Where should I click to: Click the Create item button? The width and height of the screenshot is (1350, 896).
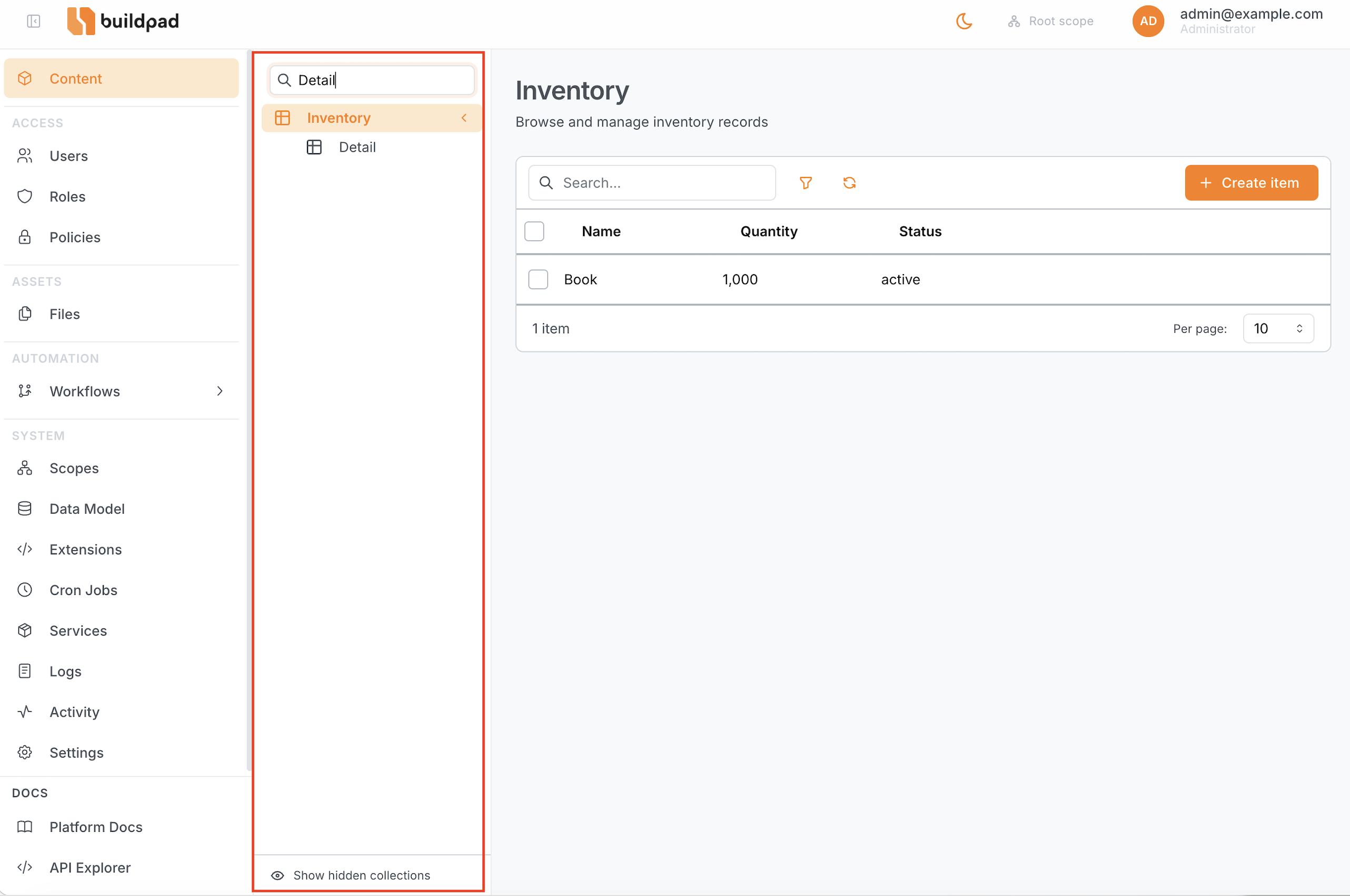[x=1251, y=183]
